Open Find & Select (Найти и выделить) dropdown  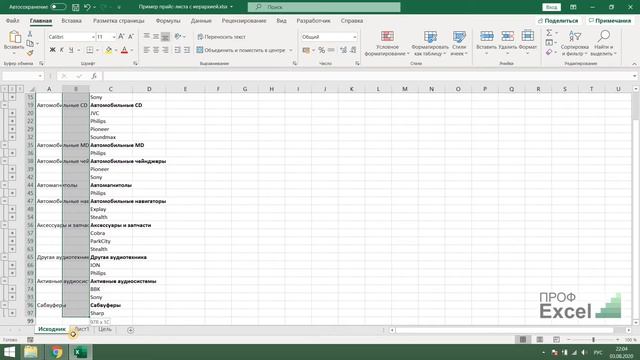603,43
